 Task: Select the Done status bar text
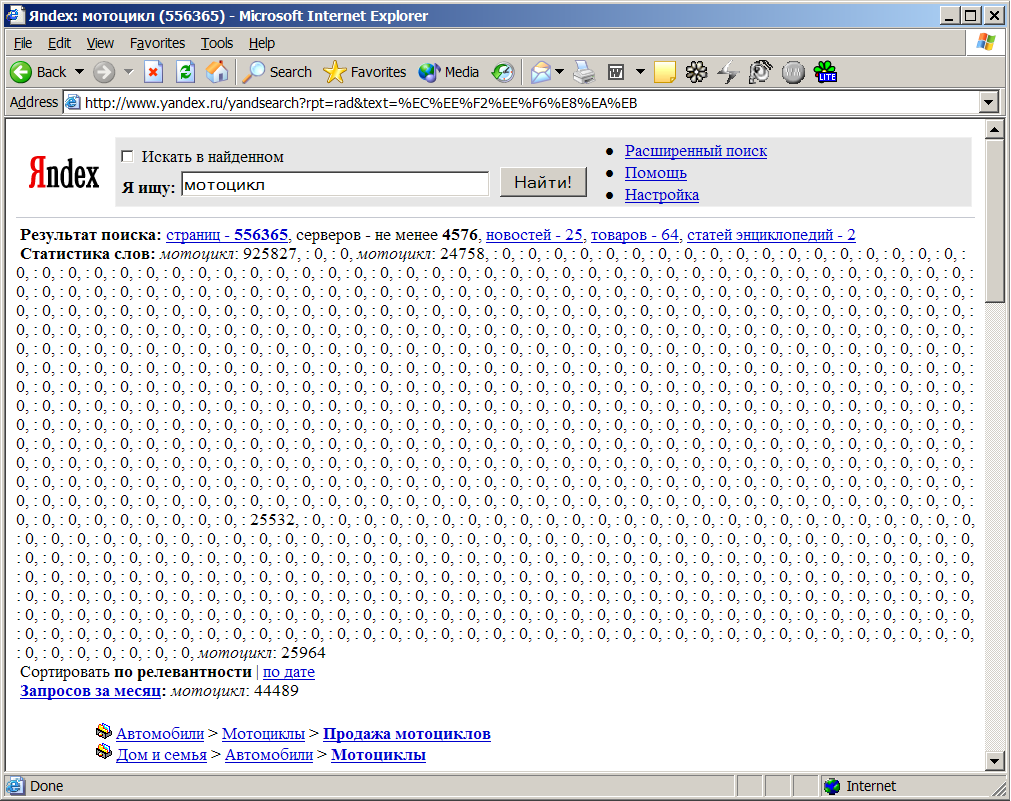(46, 786)
